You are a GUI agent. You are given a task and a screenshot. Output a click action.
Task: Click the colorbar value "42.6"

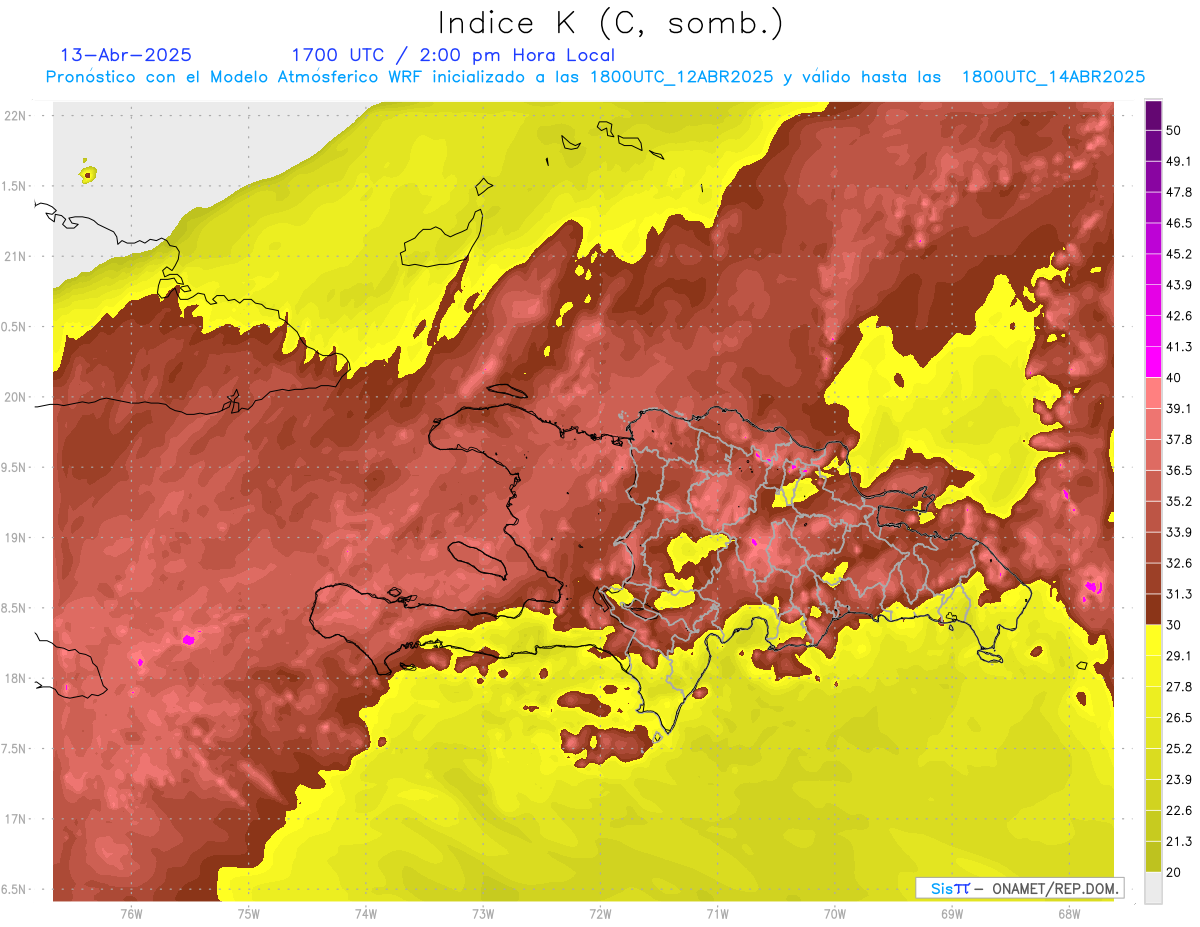coord(1179,316)
